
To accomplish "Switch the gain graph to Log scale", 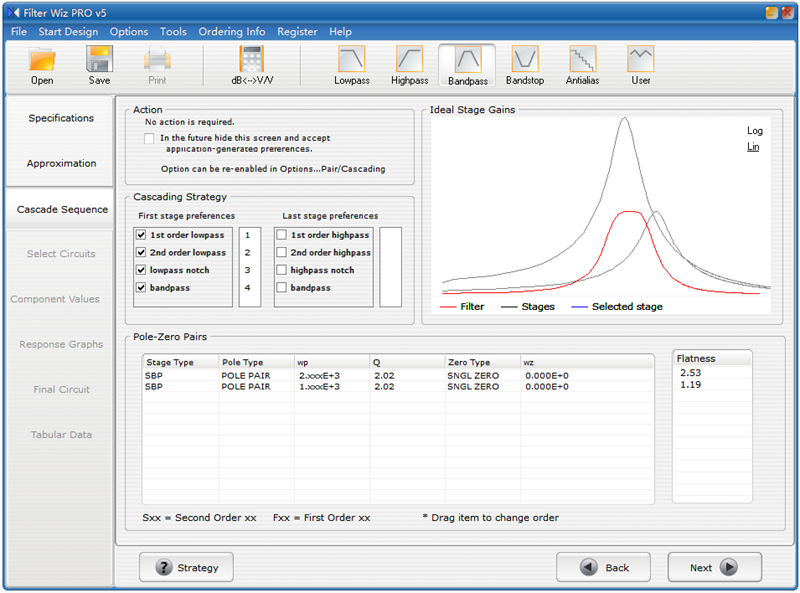I will [755, 131].
